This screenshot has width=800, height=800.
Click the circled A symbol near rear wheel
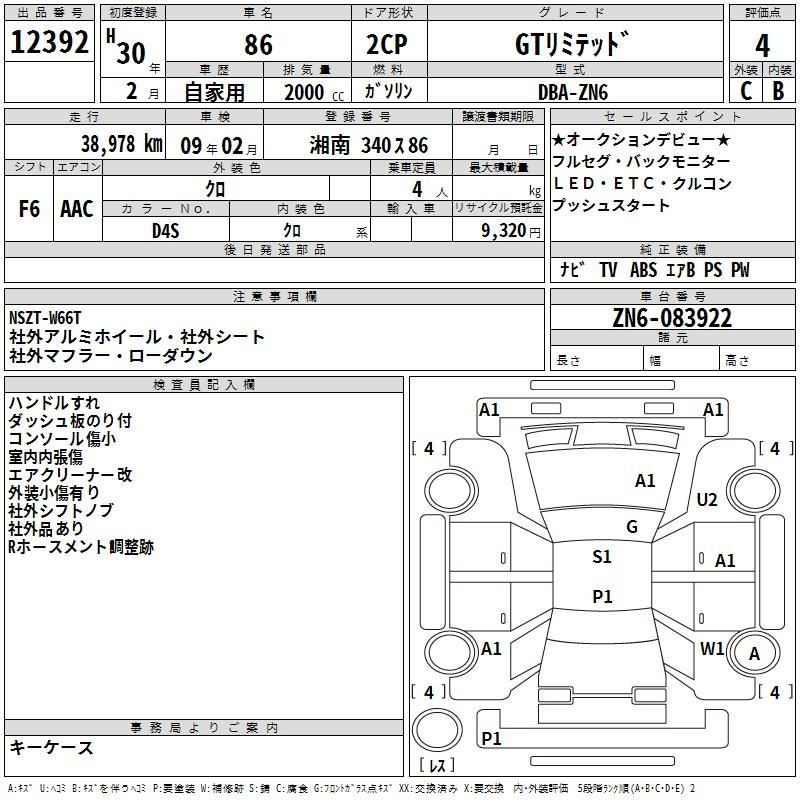click(753, 654)
